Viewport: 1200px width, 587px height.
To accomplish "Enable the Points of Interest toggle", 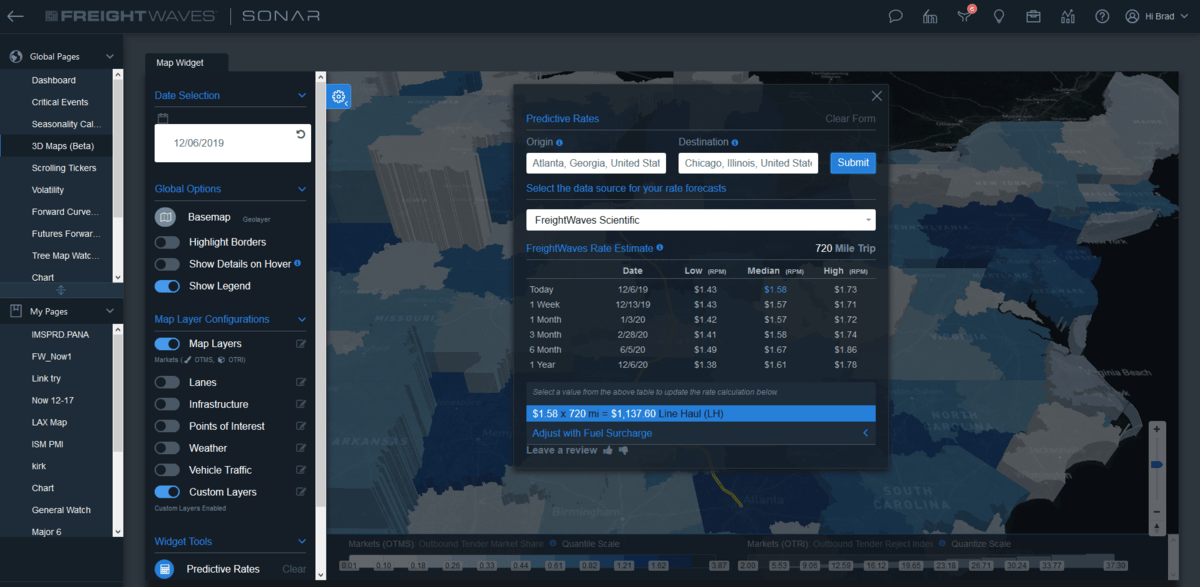I will [167, 426].
